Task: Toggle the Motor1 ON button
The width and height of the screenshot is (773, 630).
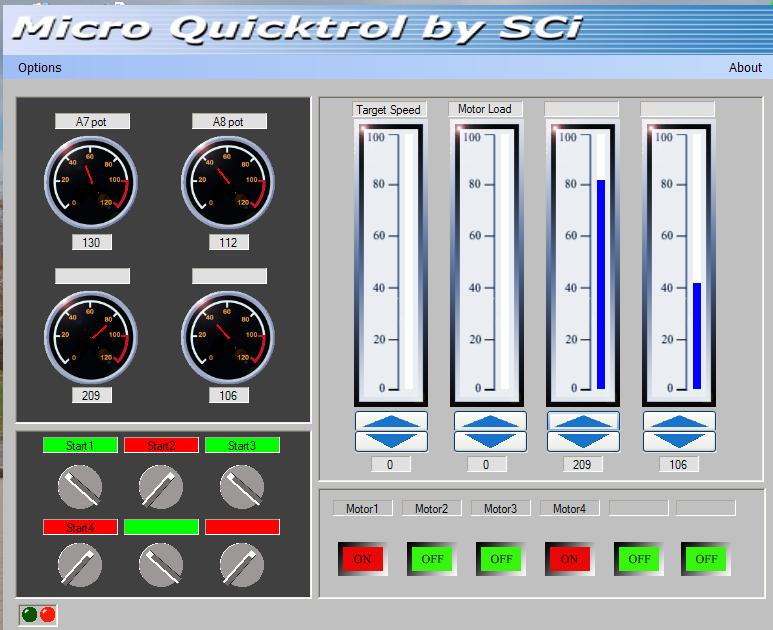Action: pyautogui.click(x=362, y=559)
